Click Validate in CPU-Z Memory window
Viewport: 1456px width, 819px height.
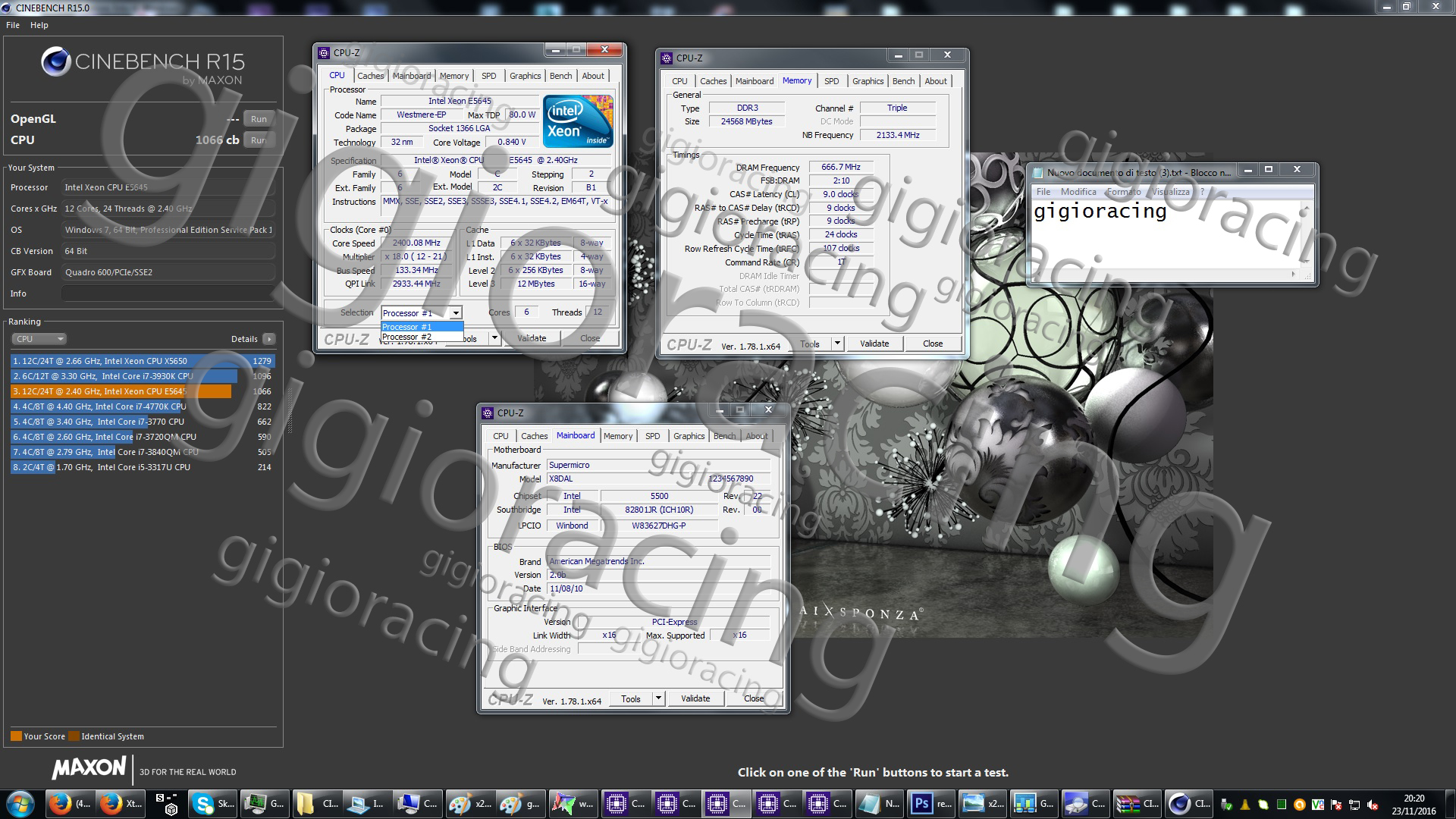pyautogui.click(x=874, y=344)
